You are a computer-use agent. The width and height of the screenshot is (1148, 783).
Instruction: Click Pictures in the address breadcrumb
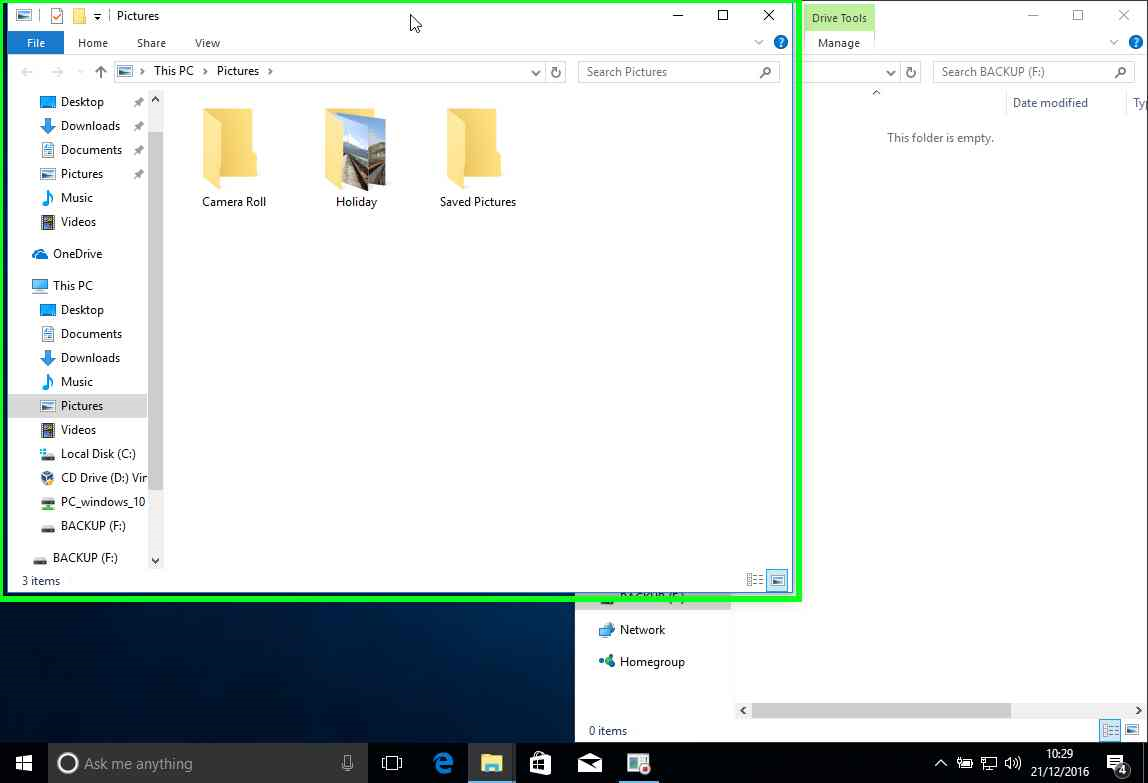[x=238, y=71]
